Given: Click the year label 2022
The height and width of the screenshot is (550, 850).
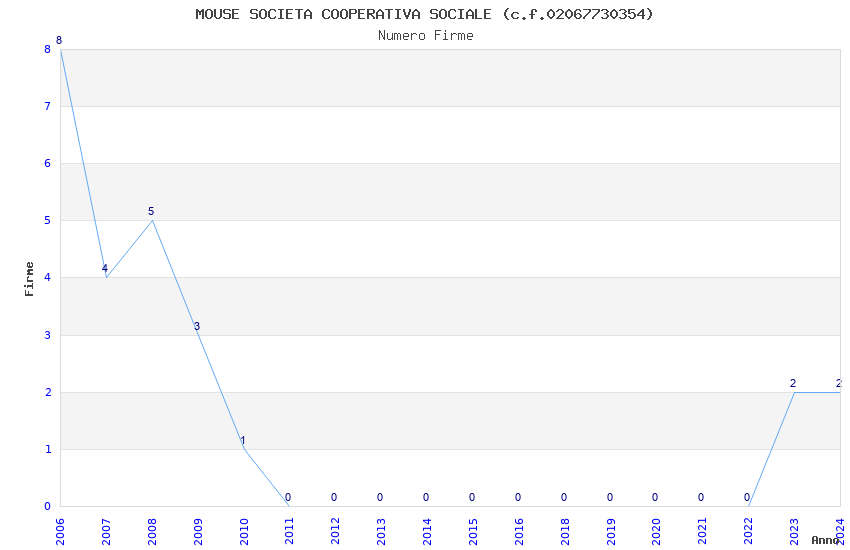Looking at the screenshot, I should pos(749,531).
